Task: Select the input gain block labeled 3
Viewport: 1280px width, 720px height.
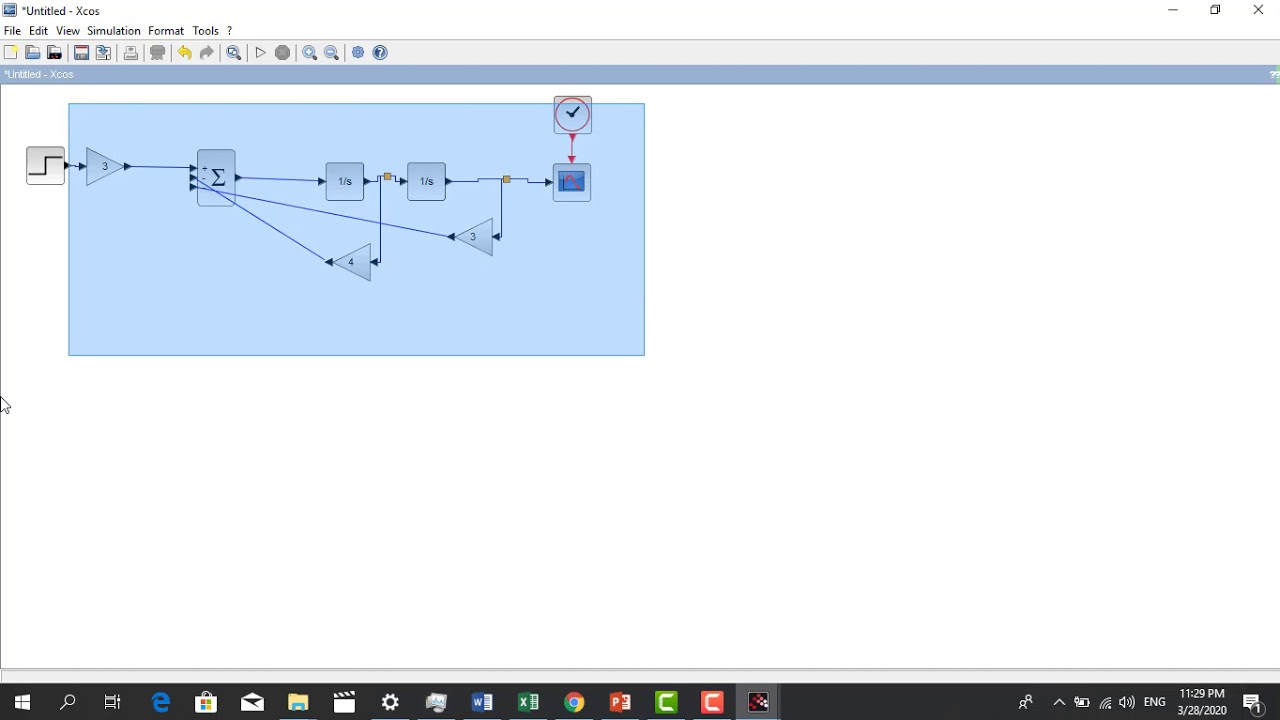Action: pyautogui.click(x=105, y=167)
